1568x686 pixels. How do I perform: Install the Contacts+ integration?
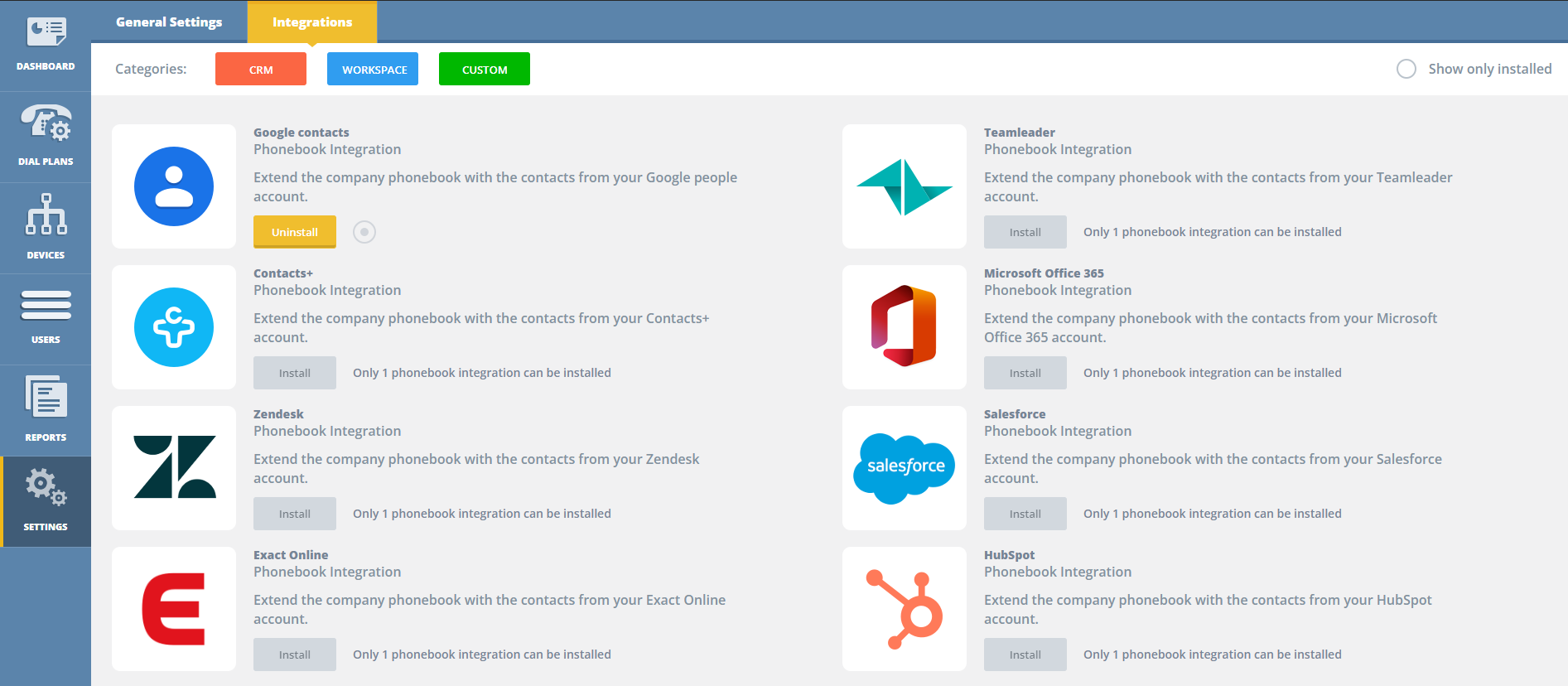[x=295, y=373]
